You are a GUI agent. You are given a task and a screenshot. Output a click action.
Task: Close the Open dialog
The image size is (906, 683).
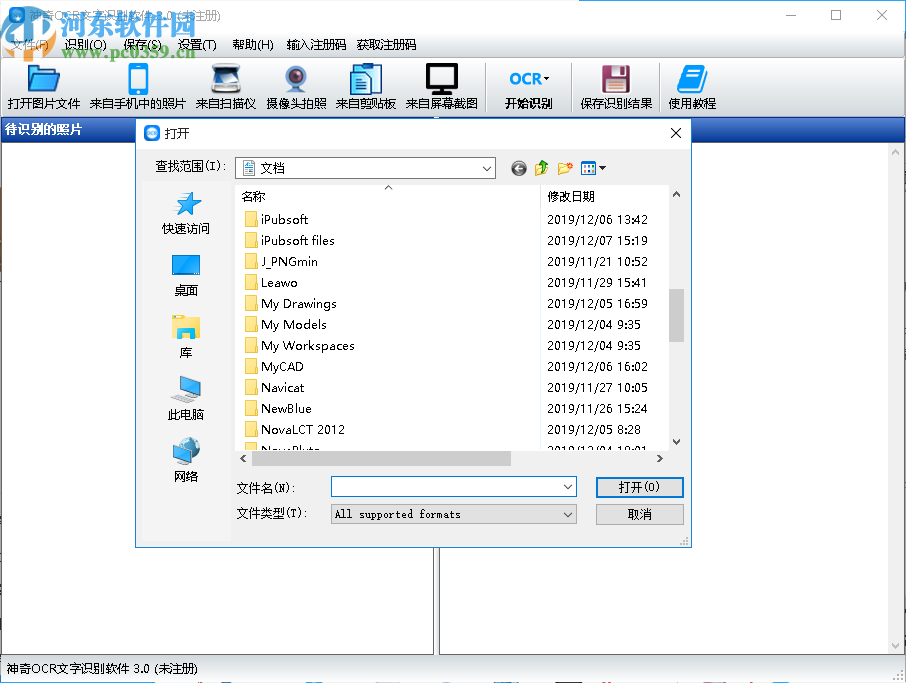tap(675, 133)
